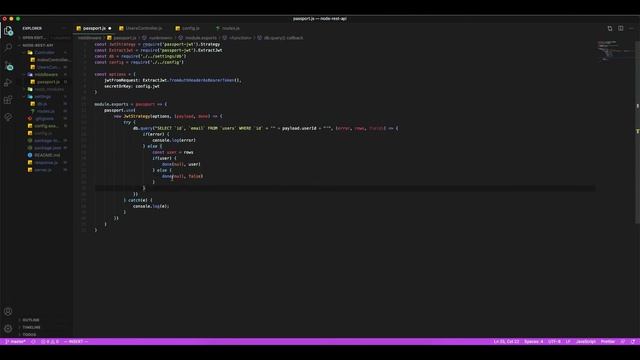Open the .gitignore file
This screenshot has width=640, height=360.
coord(44,119)
